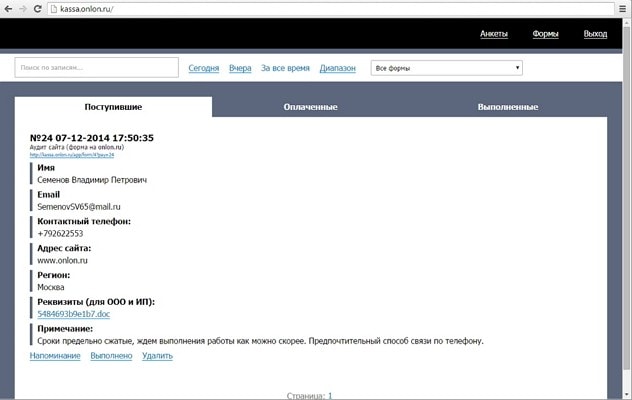Click the kassa.onlon.ru address bar
632x400 pixels.
click(x=331, y=9)
